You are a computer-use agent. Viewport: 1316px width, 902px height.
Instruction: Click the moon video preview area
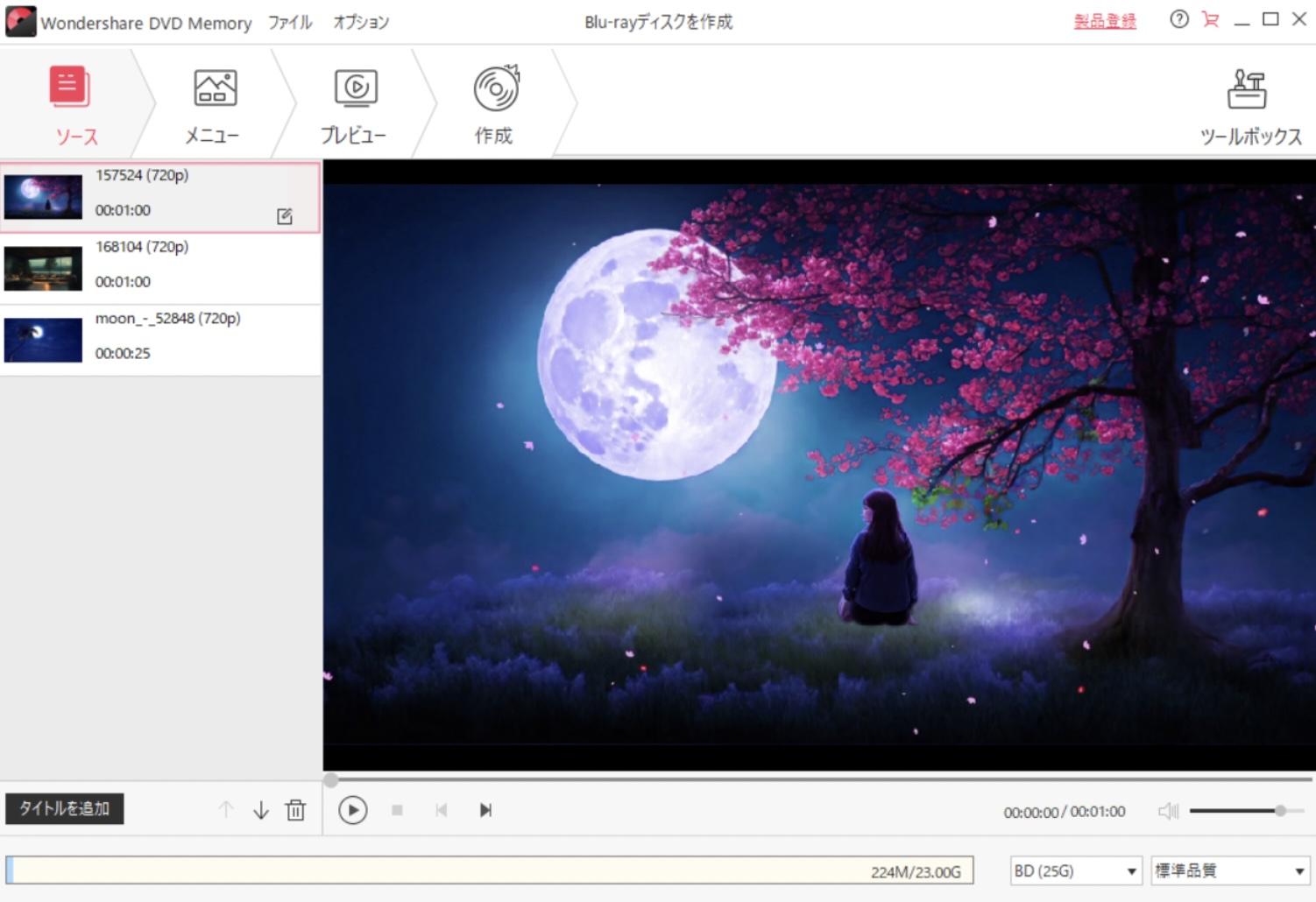[819, 465]
